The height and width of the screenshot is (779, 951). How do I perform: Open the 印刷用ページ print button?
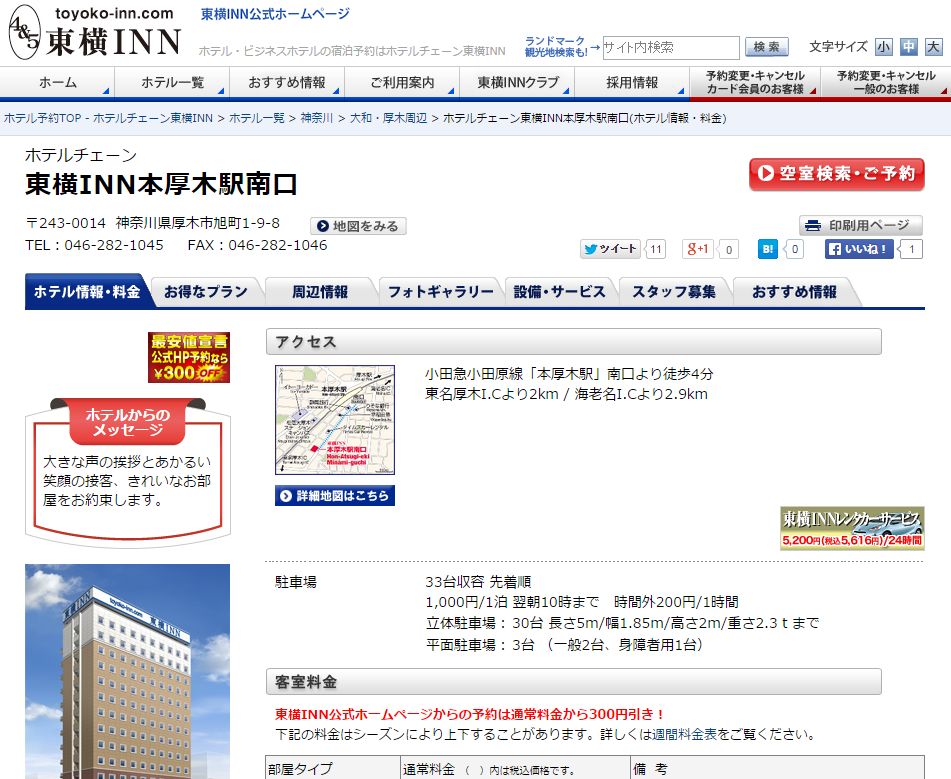861,225
